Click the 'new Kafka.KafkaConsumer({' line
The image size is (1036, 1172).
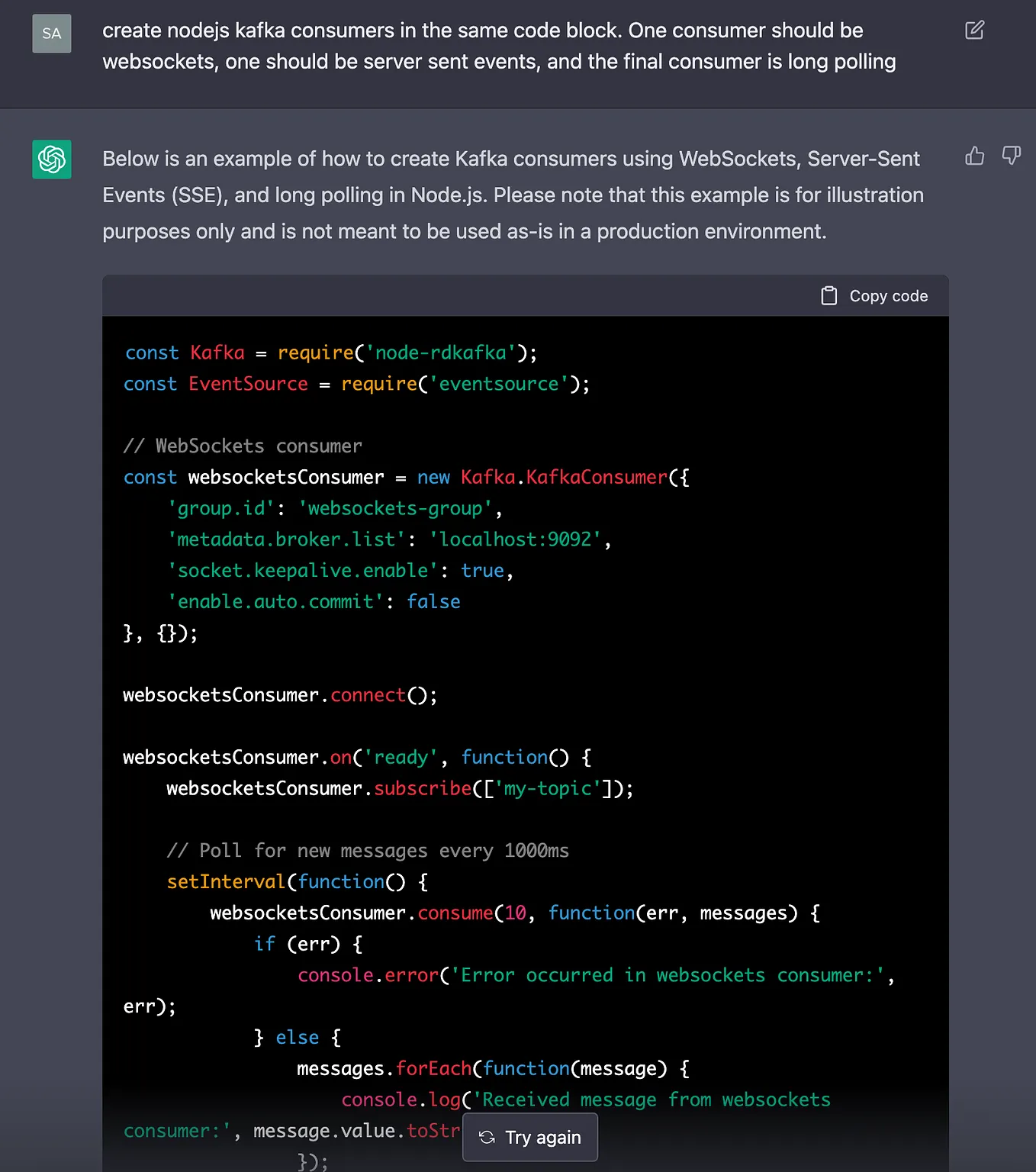click(x=407, y=477)
